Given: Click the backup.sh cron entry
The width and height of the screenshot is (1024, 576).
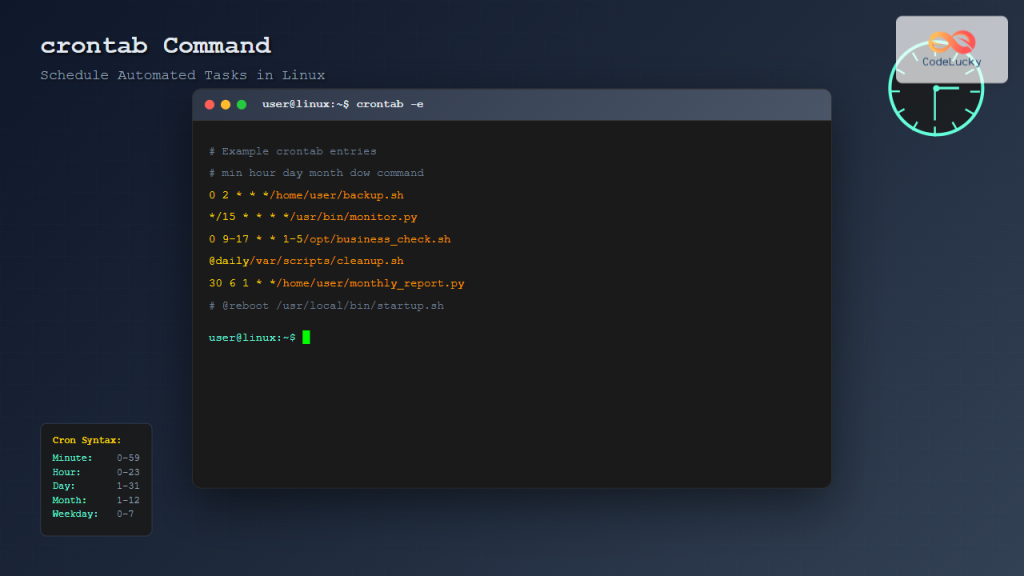Looking at the screenshot, I should (x=306, y=194).
